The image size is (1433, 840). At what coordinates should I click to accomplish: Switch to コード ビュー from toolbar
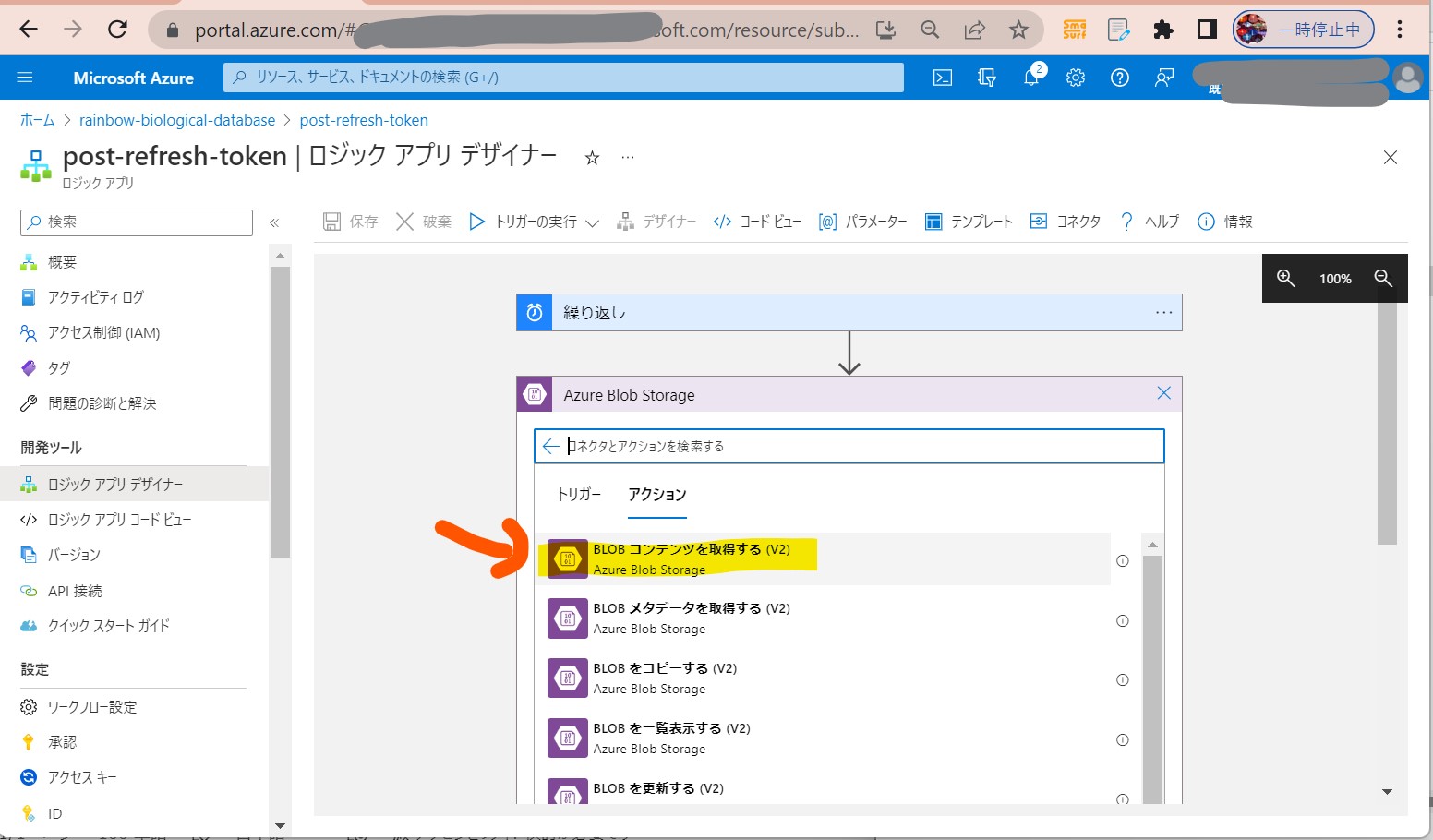coord(756,222)
